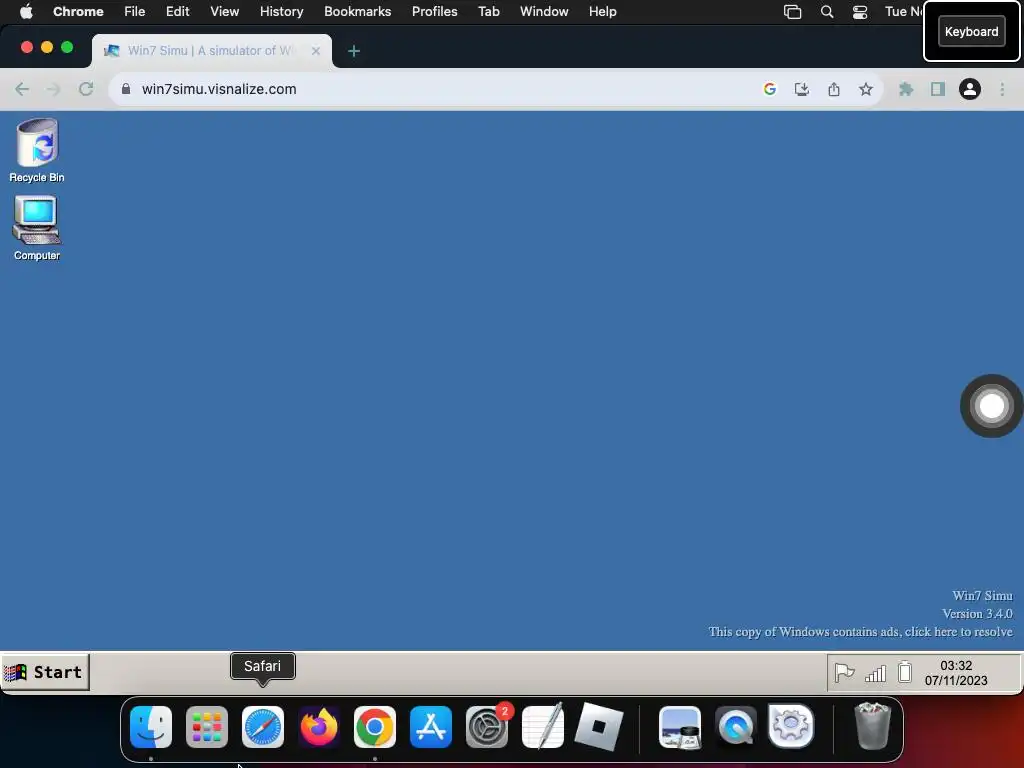The height and width of the screenshot is (768, 1024).
Task: Open the Recycle Bin desktop icon
Action: pyautogui.click(x=37, y=150)
